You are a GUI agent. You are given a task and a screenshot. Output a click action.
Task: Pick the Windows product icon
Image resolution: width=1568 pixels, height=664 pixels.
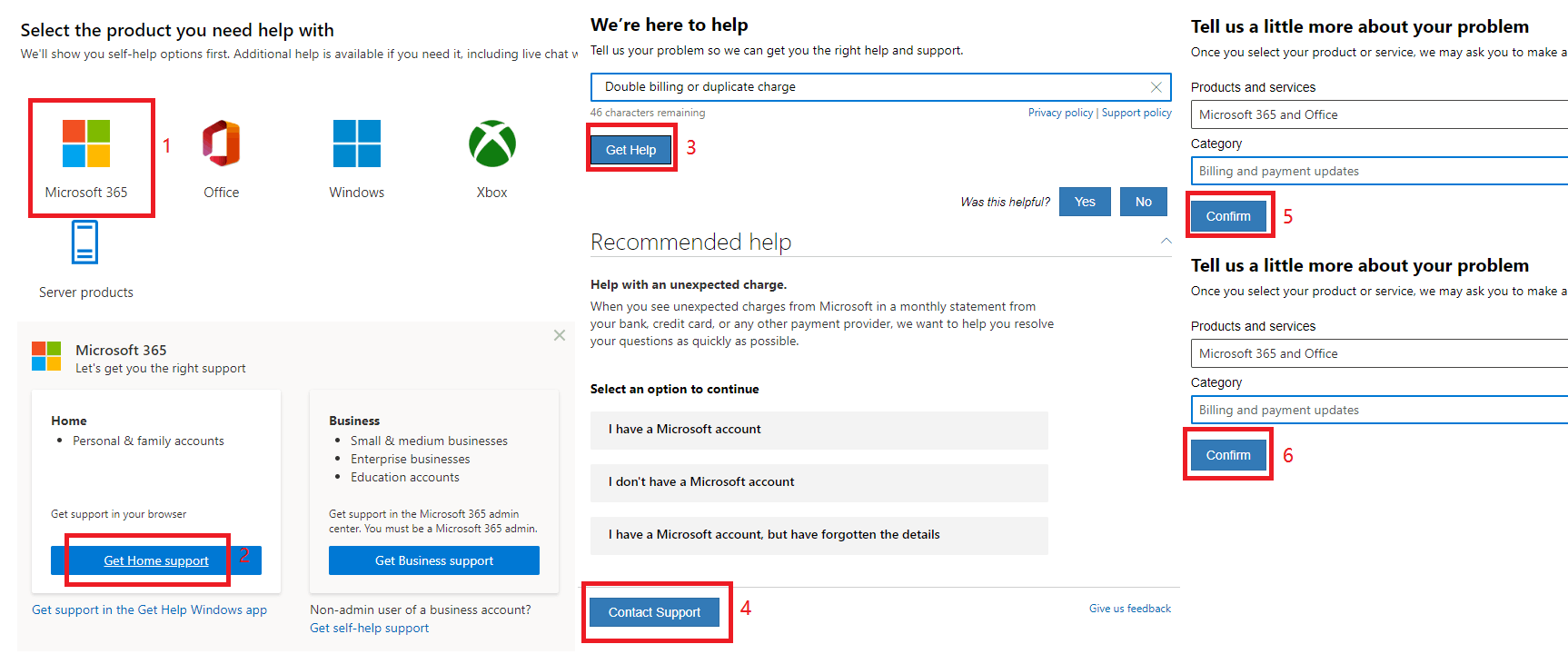click(356, 144)
